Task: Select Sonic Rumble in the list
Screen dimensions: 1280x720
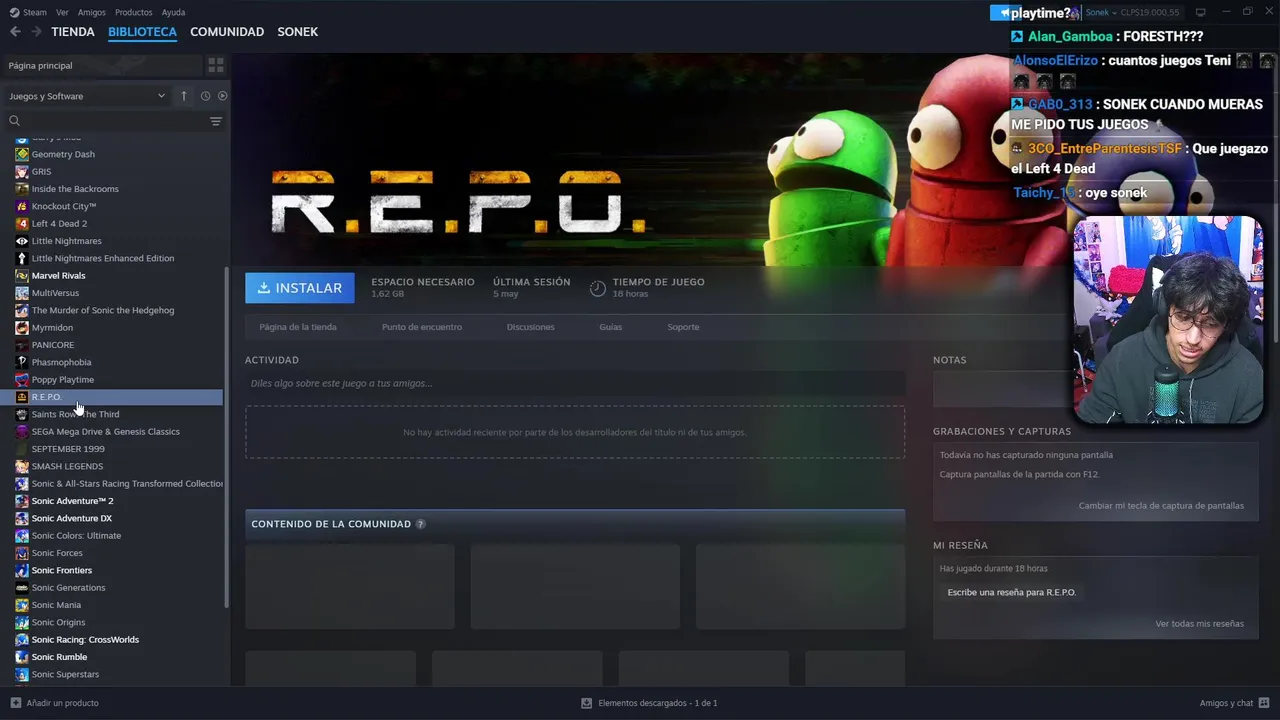Action: [59, 657]
